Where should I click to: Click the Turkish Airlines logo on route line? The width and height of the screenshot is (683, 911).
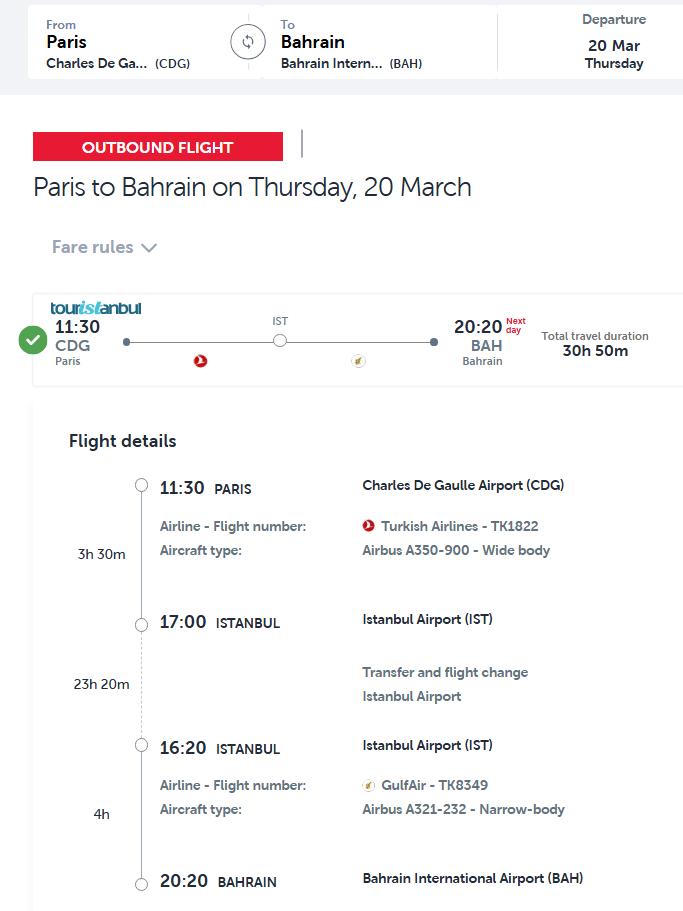point(200,361)
